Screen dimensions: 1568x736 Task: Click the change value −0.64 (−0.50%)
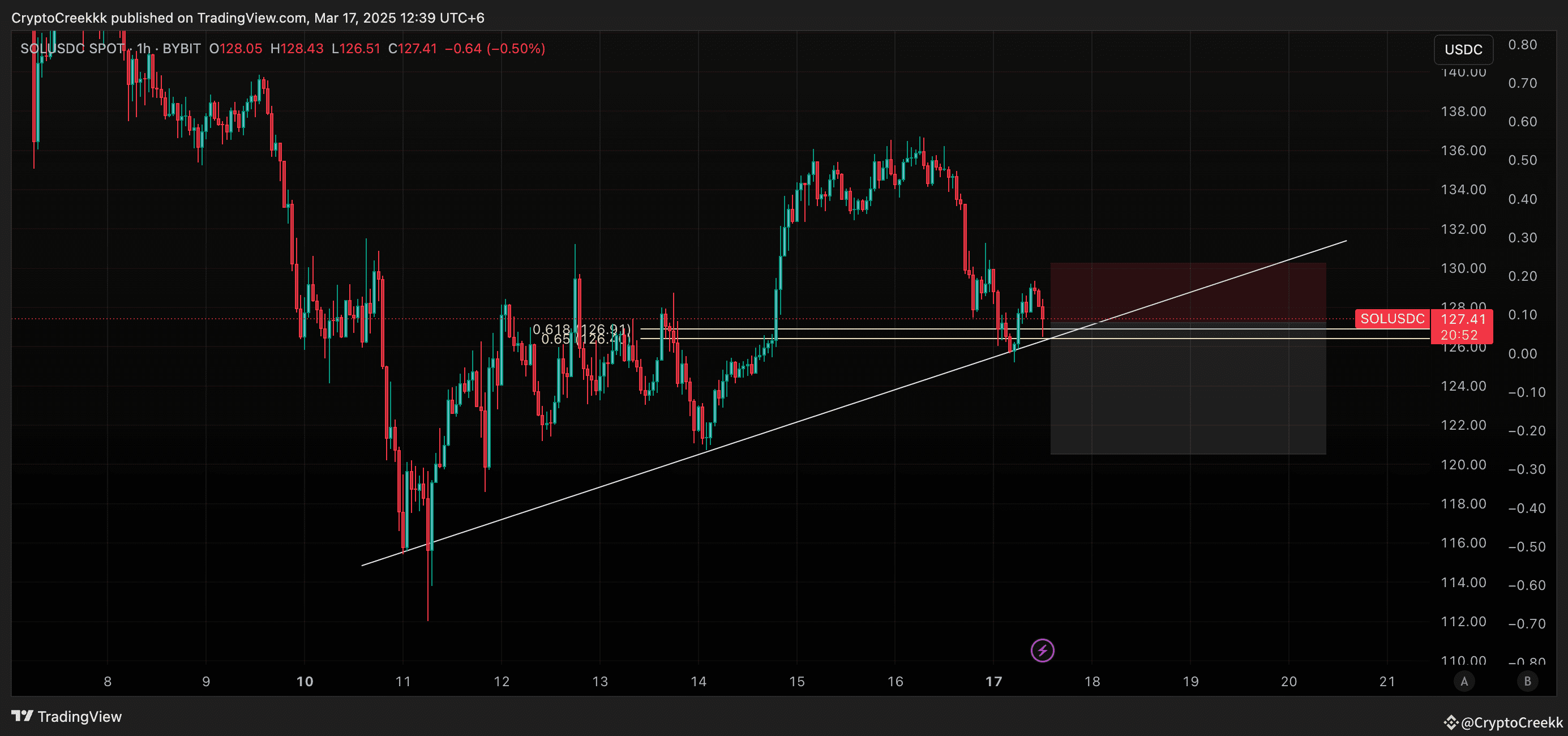coord(495,49)
